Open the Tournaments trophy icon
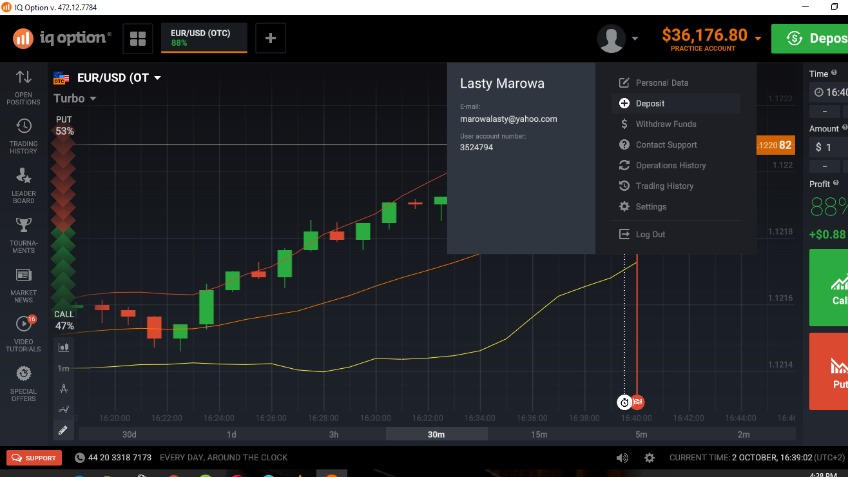 coord(24,233)
